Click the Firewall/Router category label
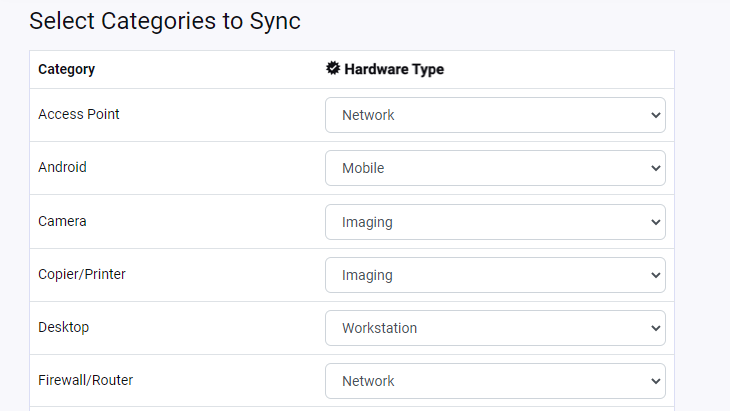730x411 pixels. click(x=85, y=380)
